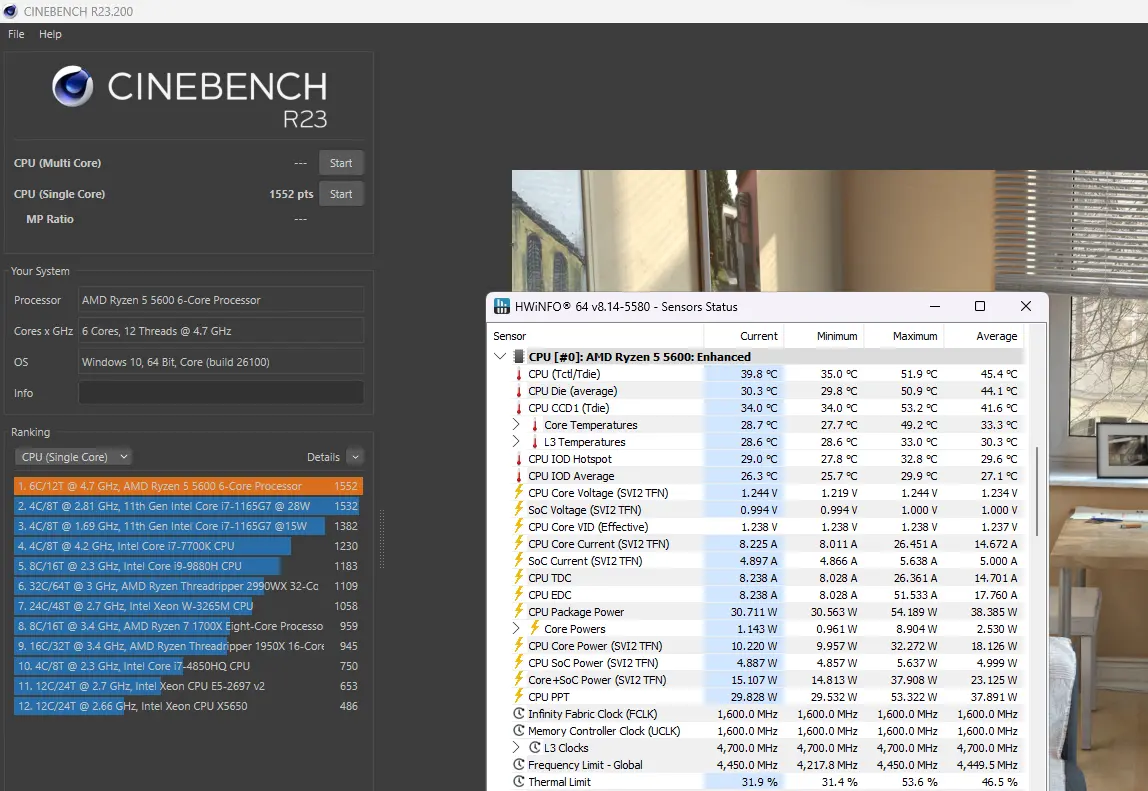1148x791 pixels.
Task: Click the thermometer icon for CPU IOD Average
Action: click(x=519, y=476)
